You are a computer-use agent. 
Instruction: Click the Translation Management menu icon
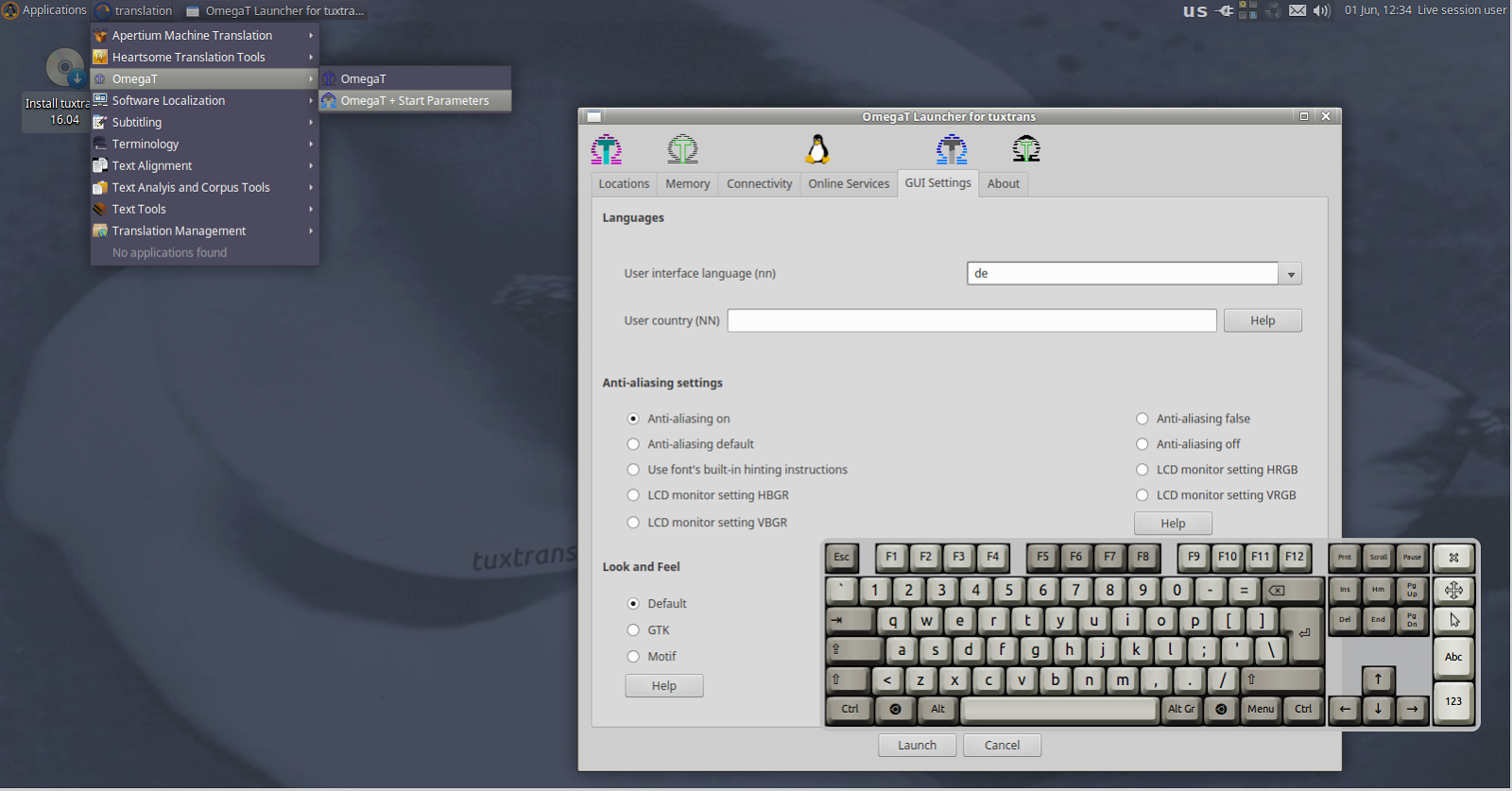click(x=100, y=232)
